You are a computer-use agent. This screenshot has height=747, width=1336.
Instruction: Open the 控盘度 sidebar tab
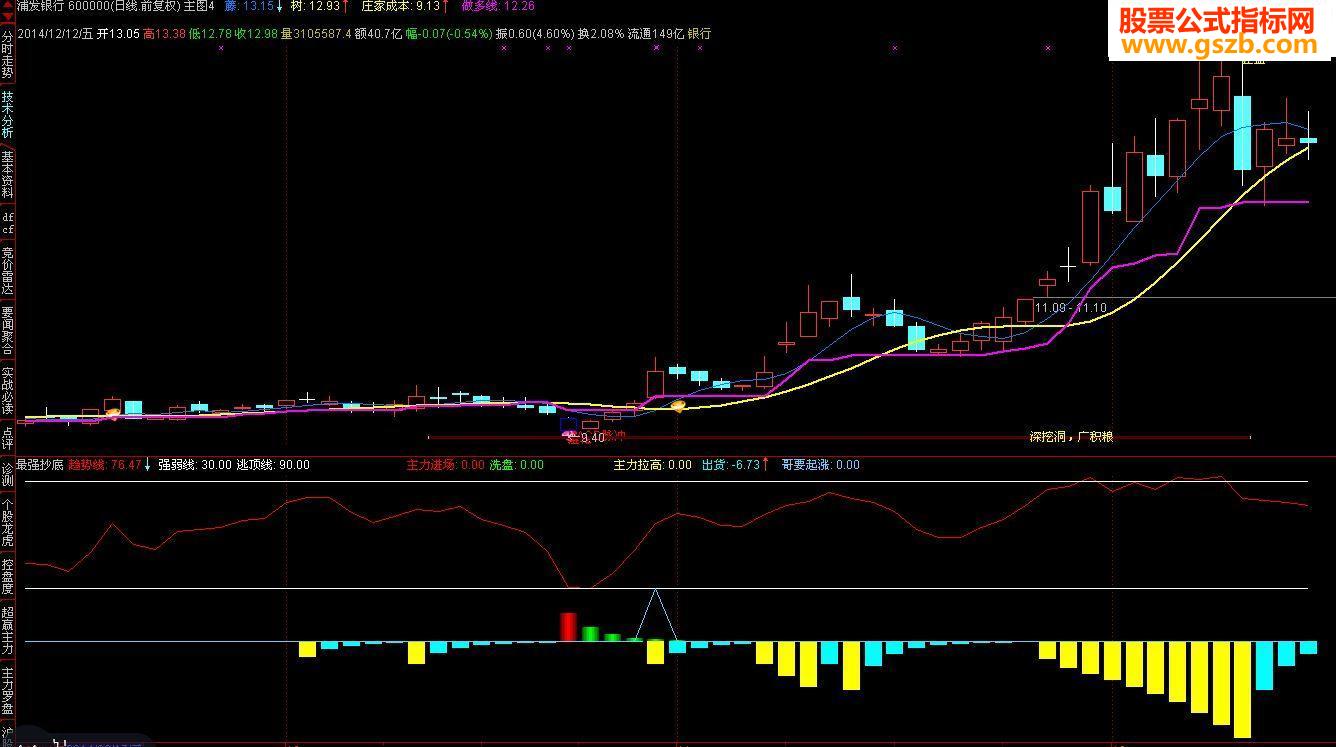[x=7, y=575]
